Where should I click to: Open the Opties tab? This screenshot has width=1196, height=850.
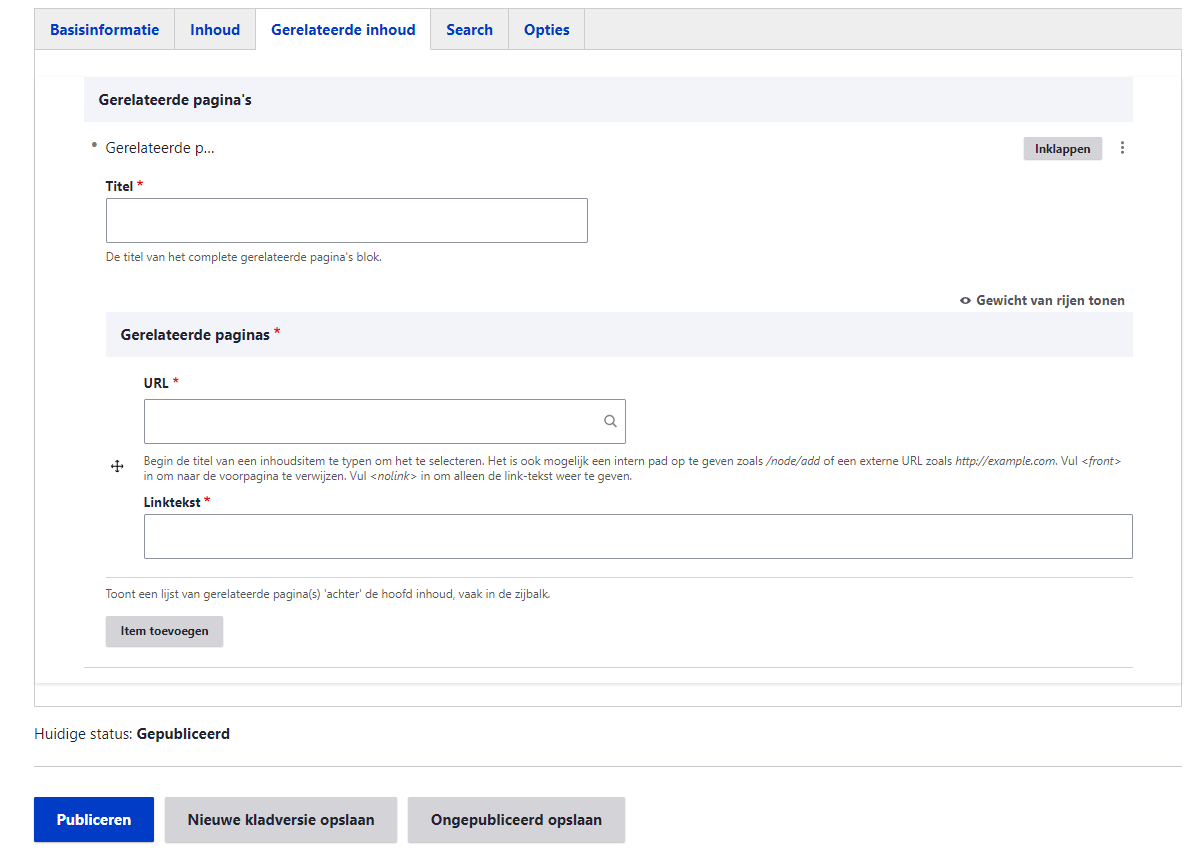547,30
